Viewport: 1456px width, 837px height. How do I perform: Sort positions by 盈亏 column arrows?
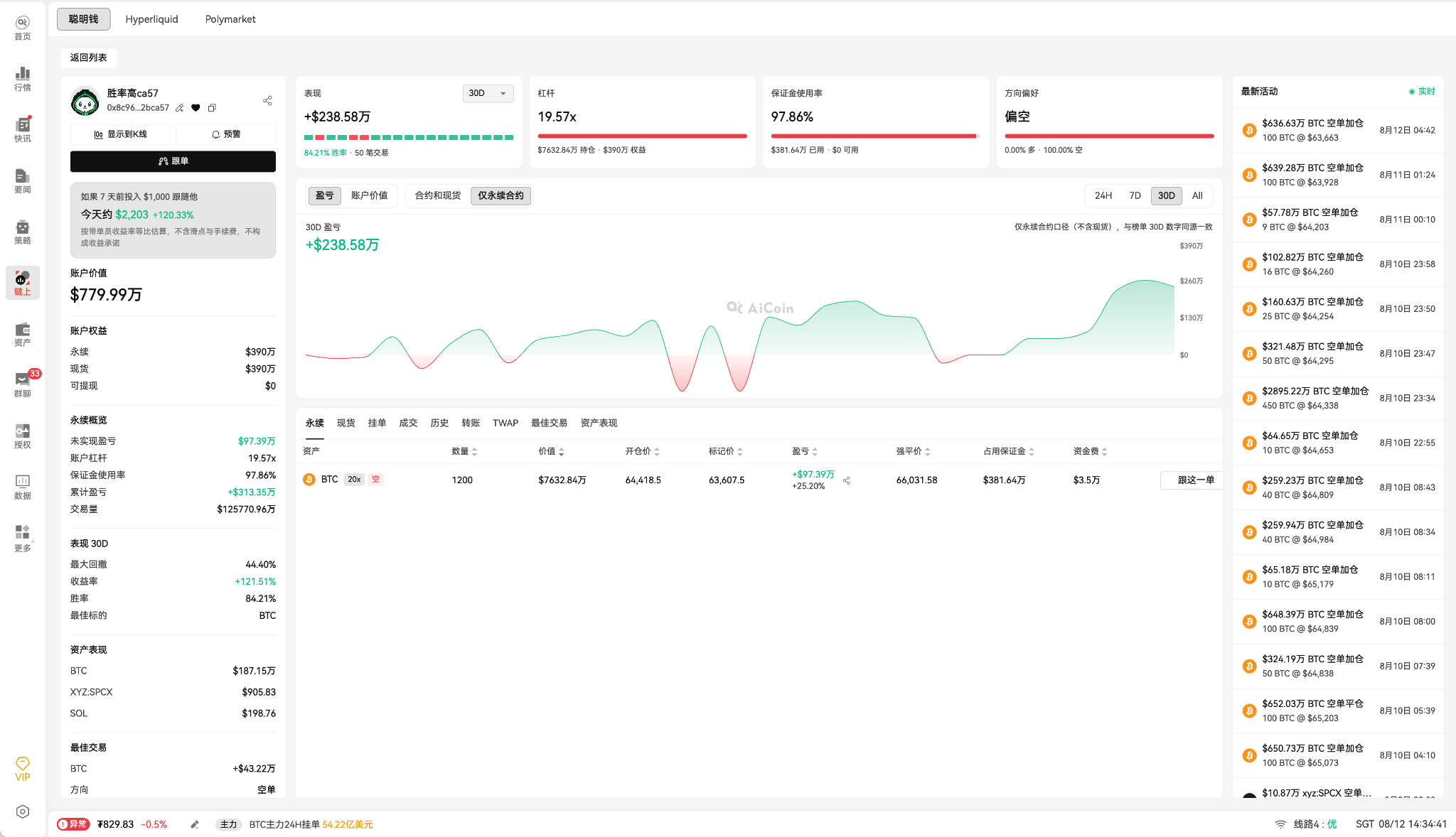tap(815, 452)
